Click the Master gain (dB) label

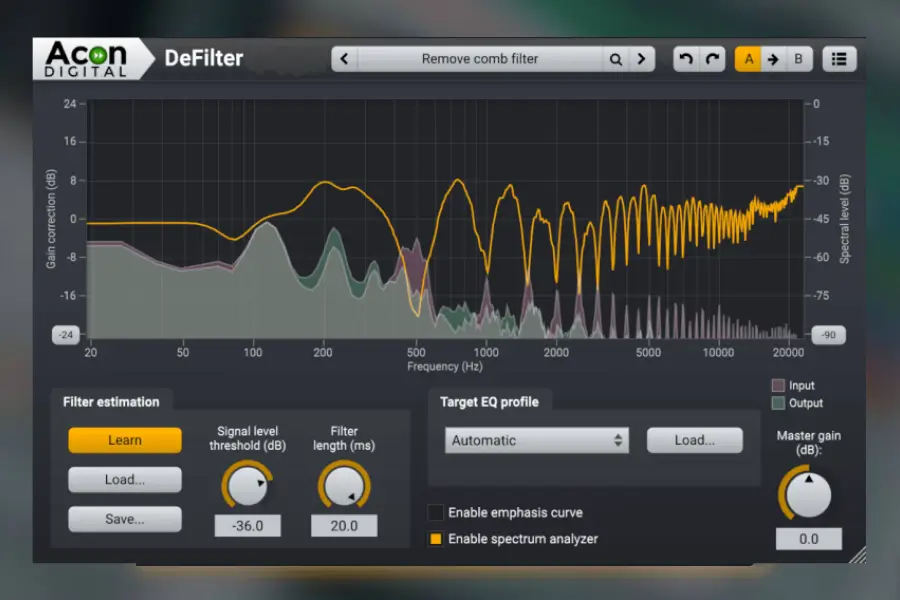(808, 443)
